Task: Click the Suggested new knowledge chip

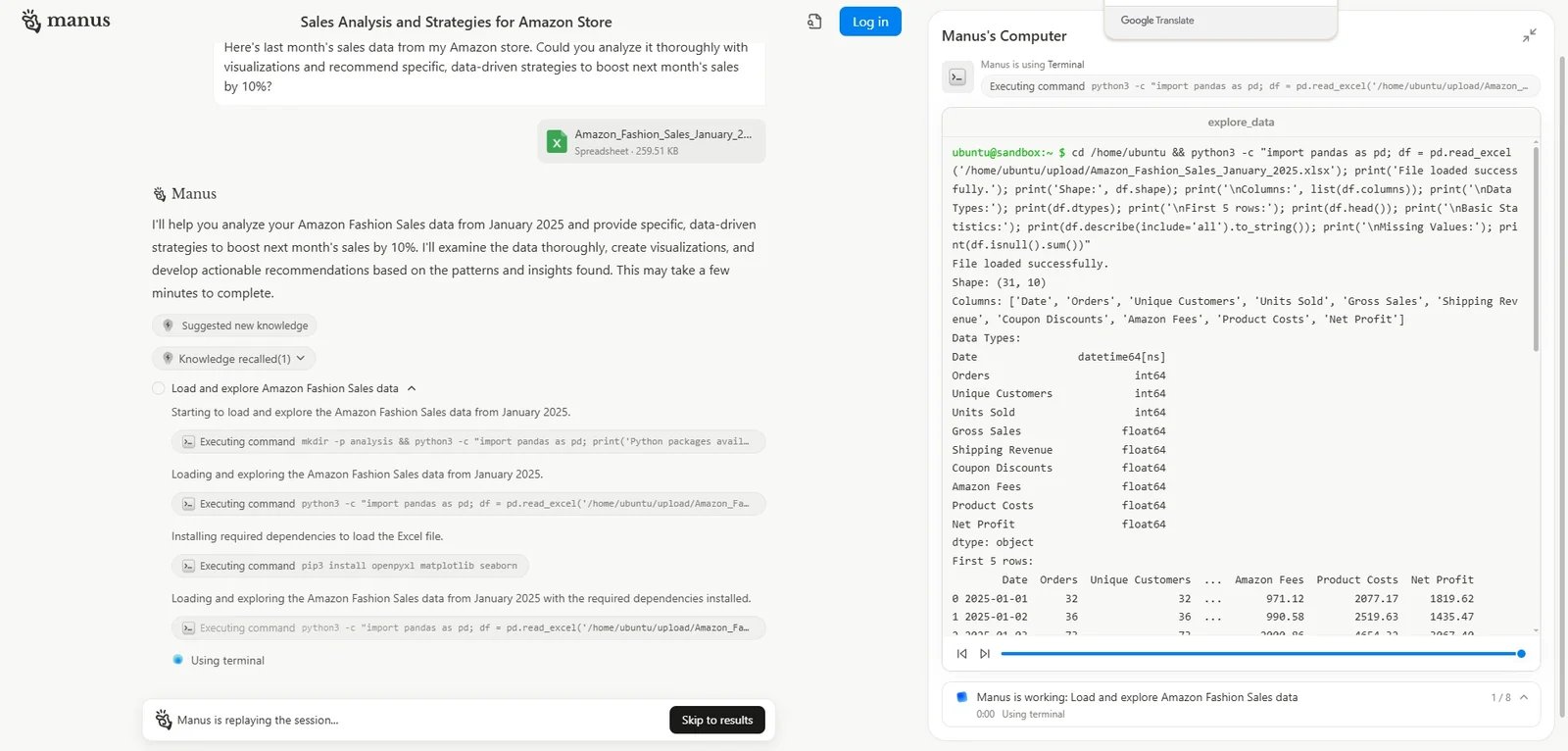Action: [234, 325]
